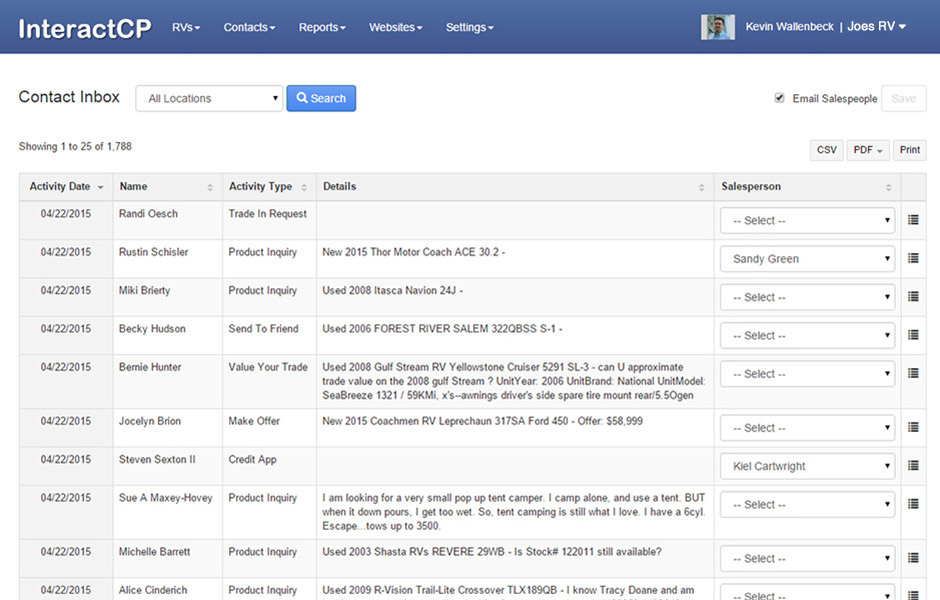Open salesperson dropdown for Randi Oesch
The image size is (940, 600).
click(808, 221)
